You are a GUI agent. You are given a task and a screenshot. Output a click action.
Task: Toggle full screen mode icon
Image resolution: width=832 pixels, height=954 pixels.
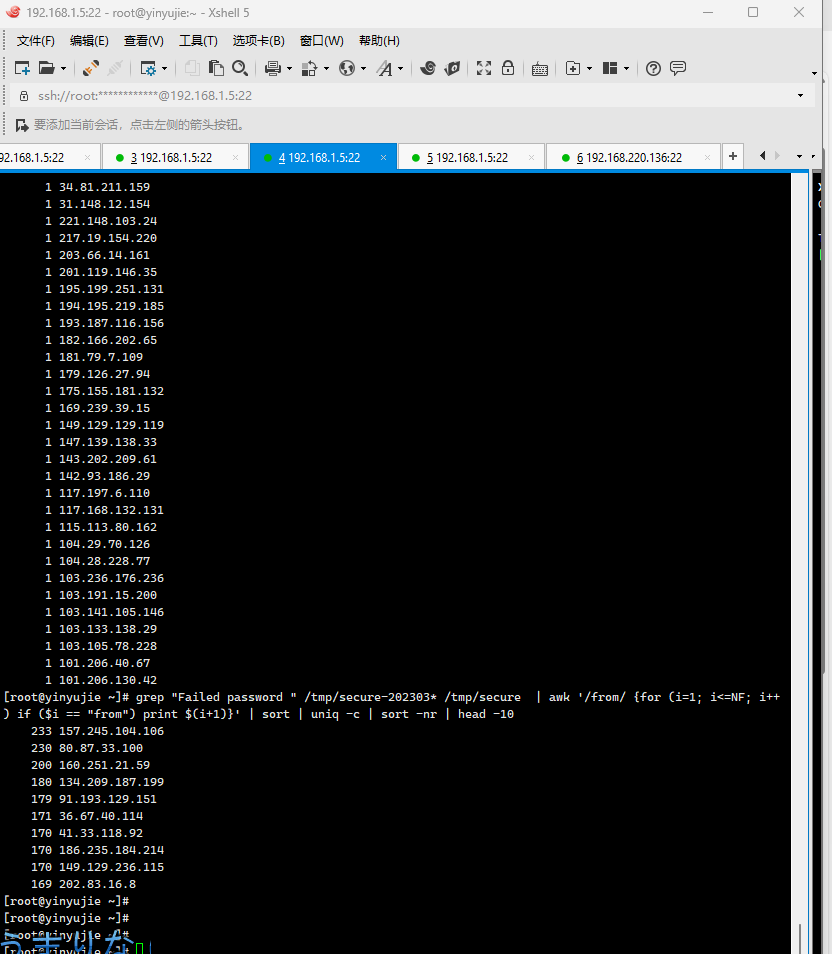pos(484,68)
